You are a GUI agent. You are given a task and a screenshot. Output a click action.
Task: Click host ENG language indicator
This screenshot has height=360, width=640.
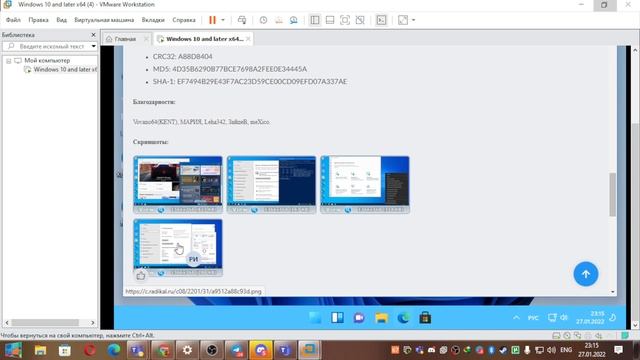[x=566, y=350]
